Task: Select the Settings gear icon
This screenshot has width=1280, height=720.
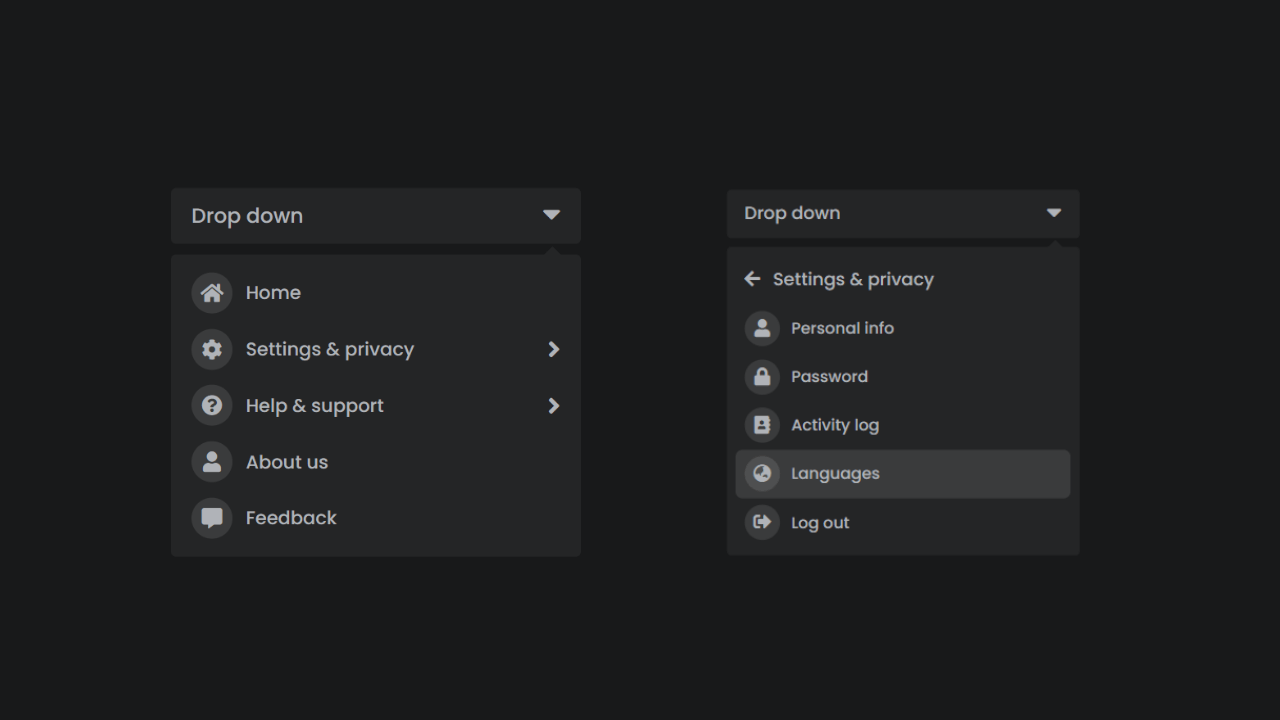Action: click(x=212, y=349)
